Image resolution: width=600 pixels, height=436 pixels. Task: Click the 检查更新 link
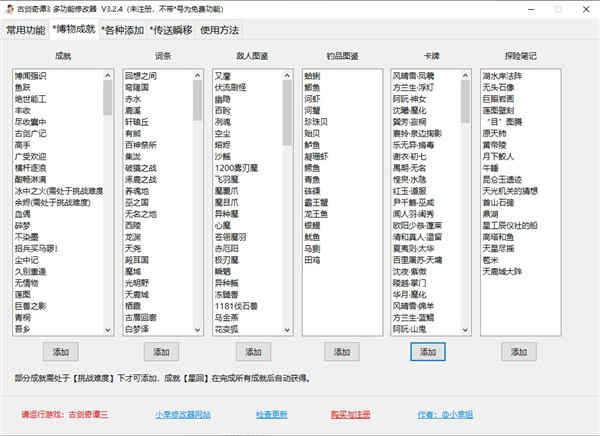272,414
